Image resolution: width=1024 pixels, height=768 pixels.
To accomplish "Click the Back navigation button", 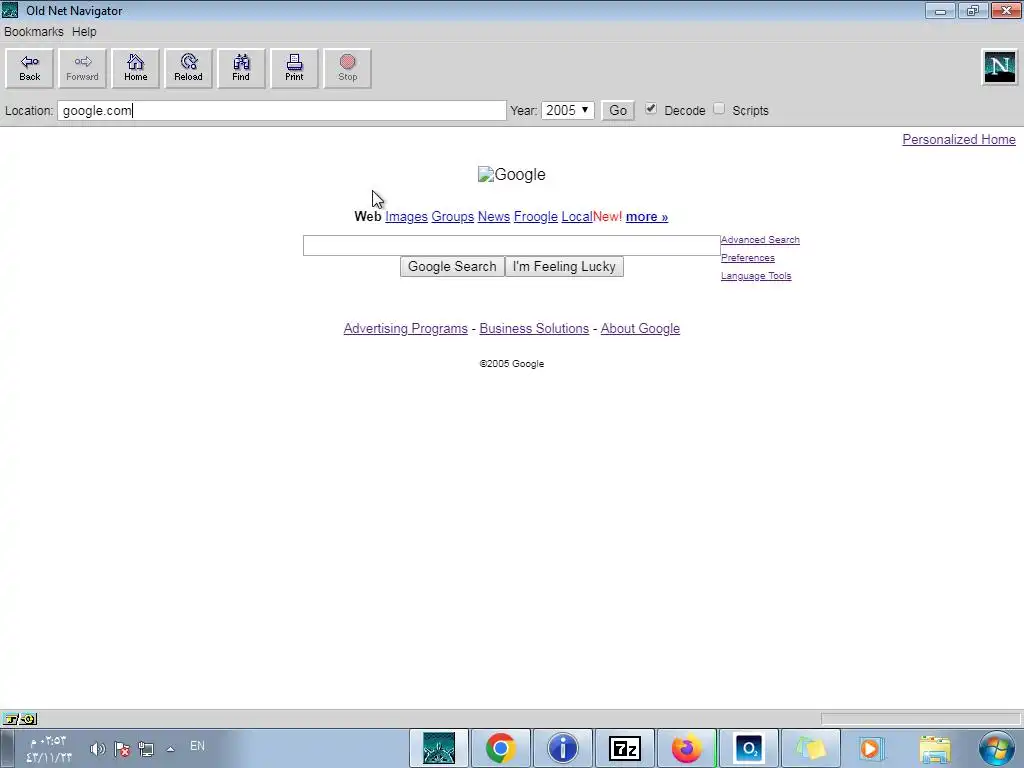I will coord(29,68).
